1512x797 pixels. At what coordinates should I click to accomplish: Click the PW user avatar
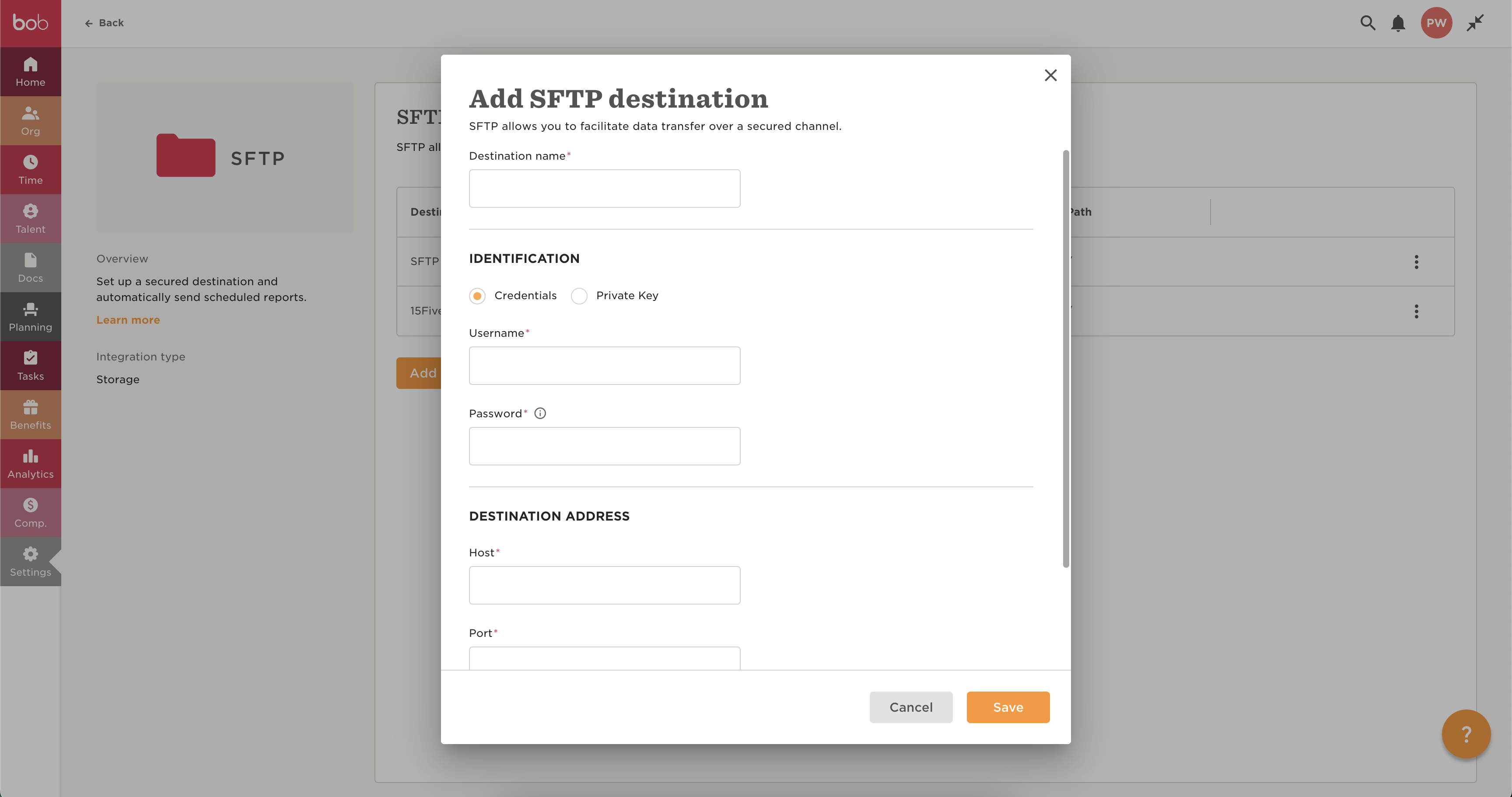1436,23
